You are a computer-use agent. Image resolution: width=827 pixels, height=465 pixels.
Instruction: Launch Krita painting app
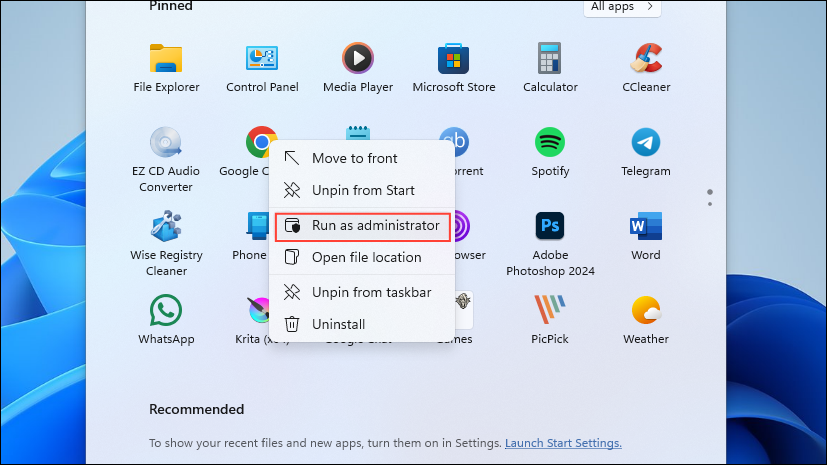[x=258, y=310]
